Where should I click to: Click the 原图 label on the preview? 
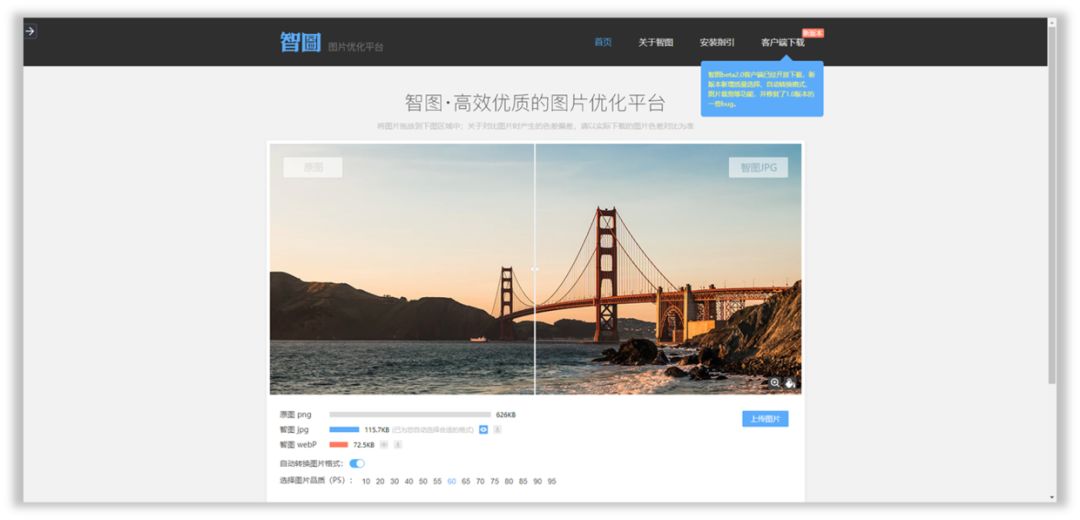point(313,167)
